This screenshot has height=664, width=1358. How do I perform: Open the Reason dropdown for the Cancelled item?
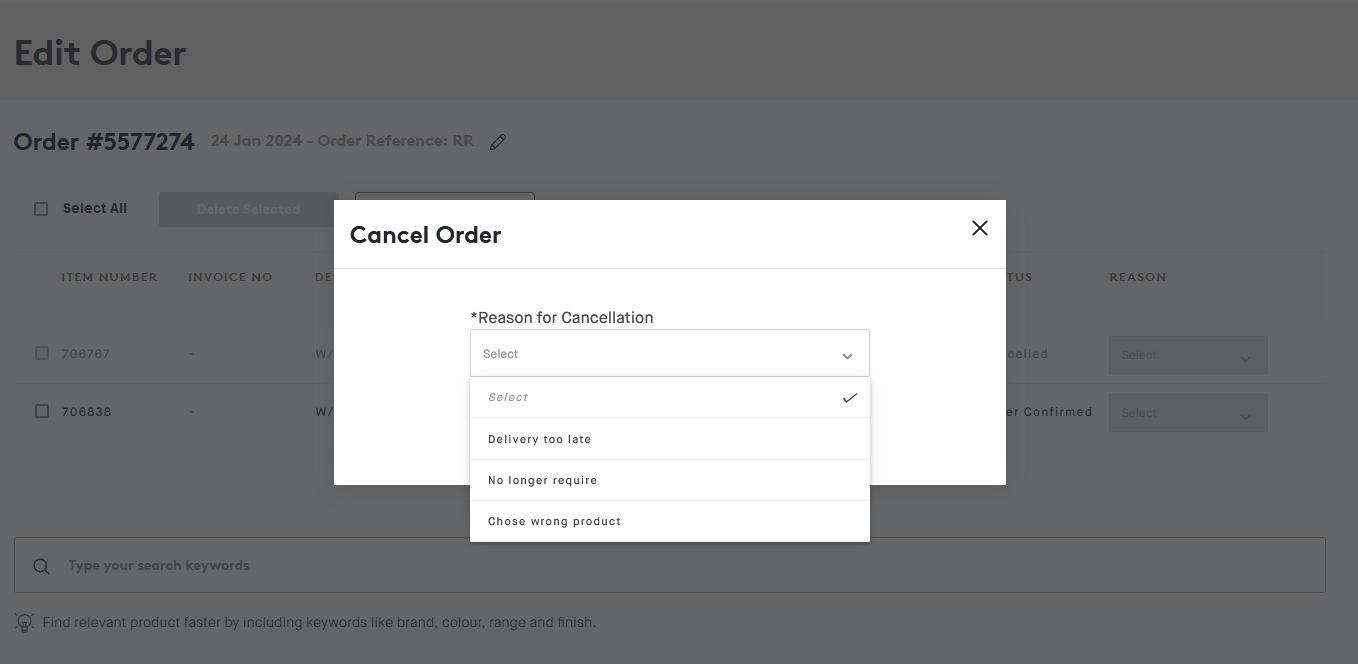click(x=1188, y=355)
